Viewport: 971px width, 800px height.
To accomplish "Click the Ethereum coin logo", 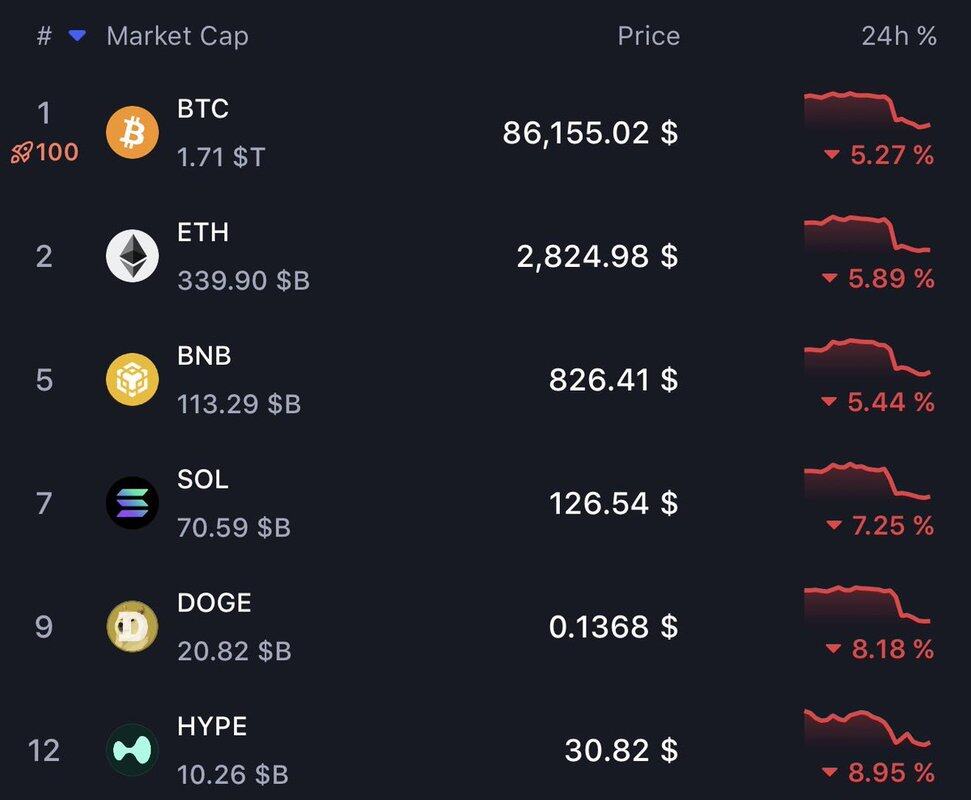I will [x=132, y=256].
